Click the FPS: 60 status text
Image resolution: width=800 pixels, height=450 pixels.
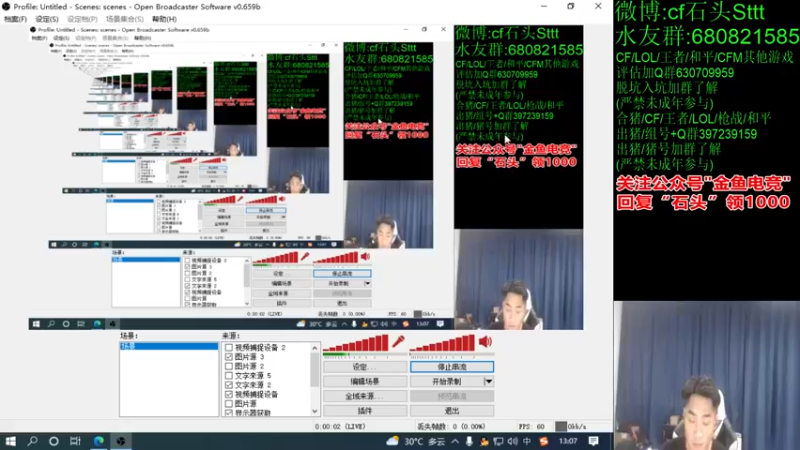pos(532,427)
